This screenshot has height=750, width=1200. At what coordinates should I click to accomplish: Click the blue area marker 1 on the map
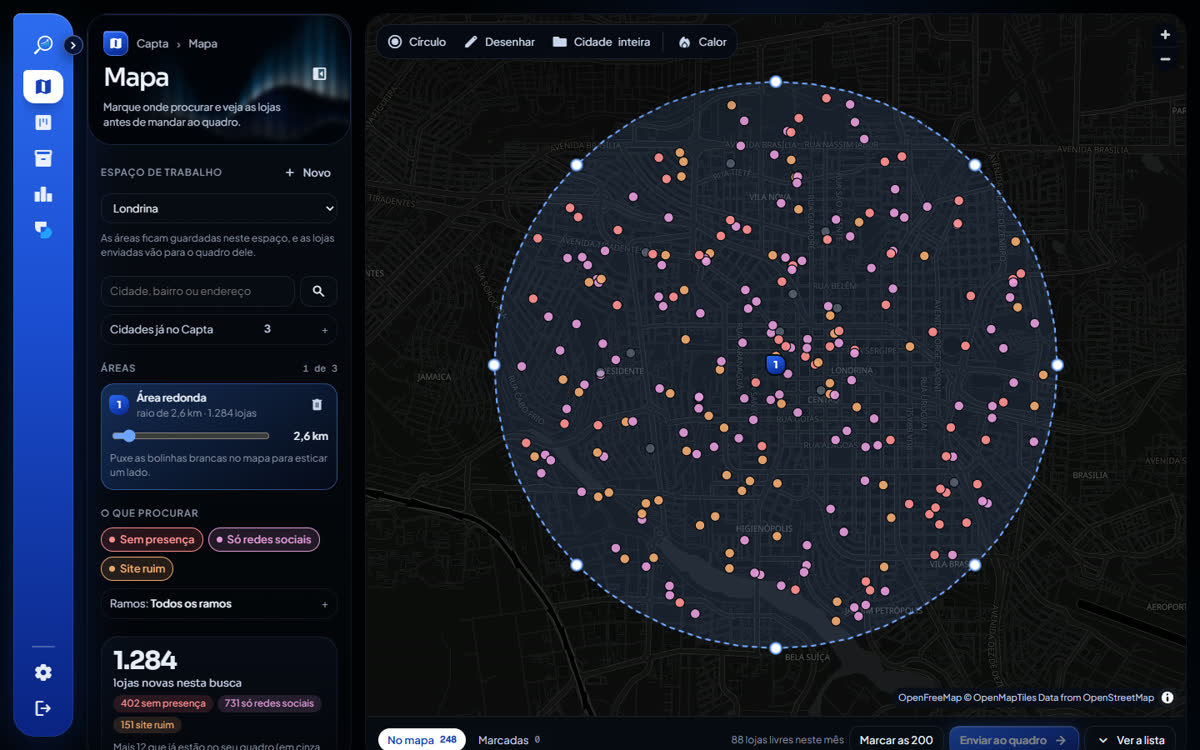click(x=775, y=365)
